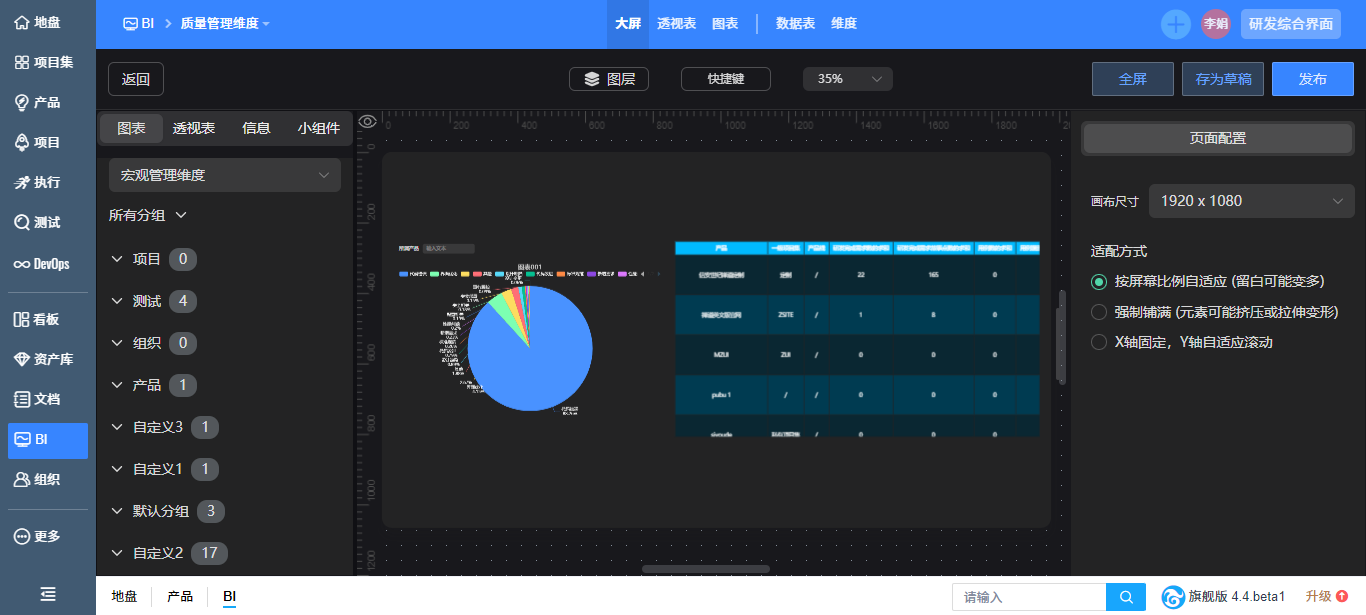Select the BI sidebar icon
The image size is (1366, 615).
tap(21, 439)
